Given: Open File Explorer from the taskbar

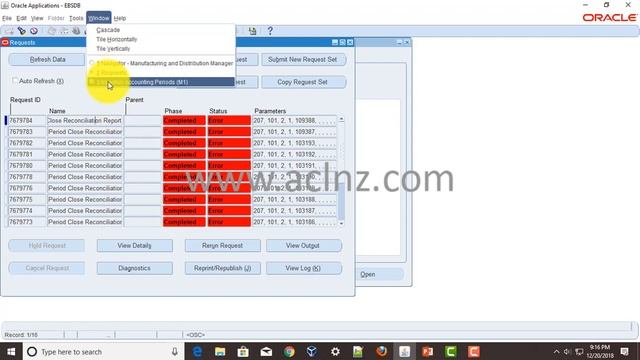Looking at the screenshot, I should coord(220,351).
